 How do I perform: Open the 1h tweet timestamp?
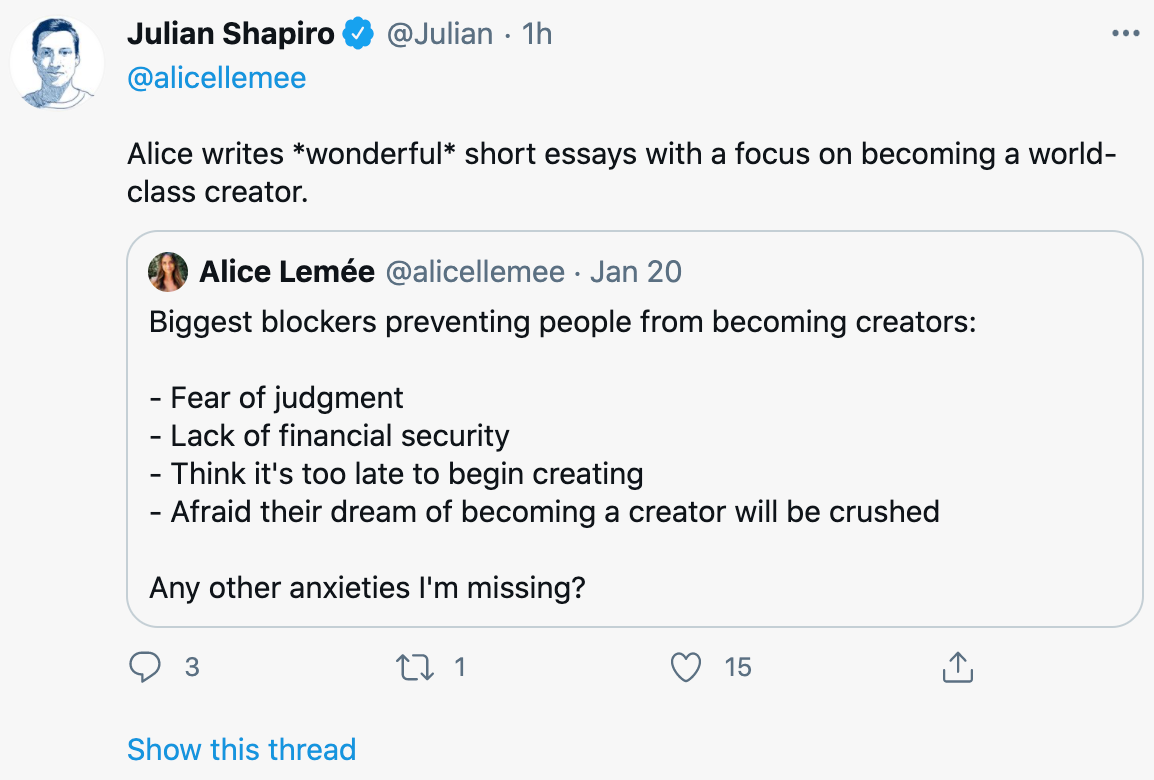coord(537,34)
